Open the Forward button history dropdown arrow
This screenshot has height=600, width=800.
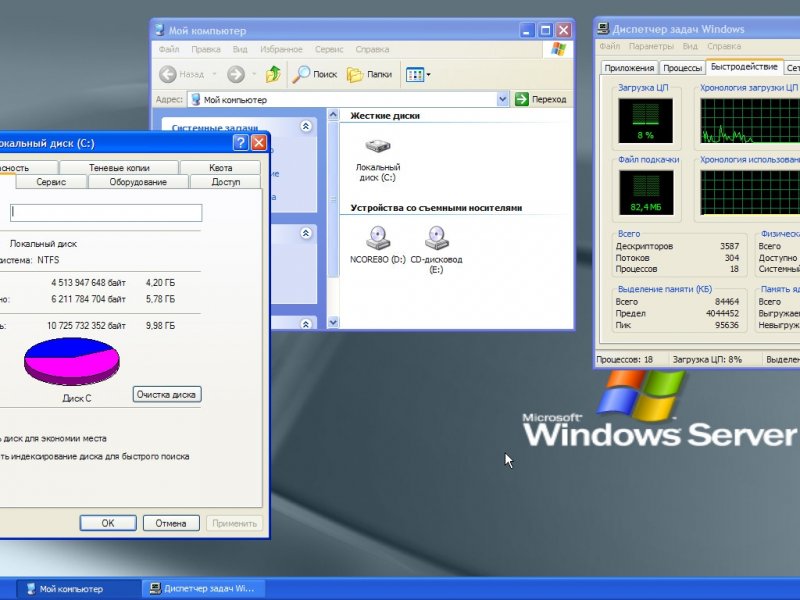tap(254, 74)
